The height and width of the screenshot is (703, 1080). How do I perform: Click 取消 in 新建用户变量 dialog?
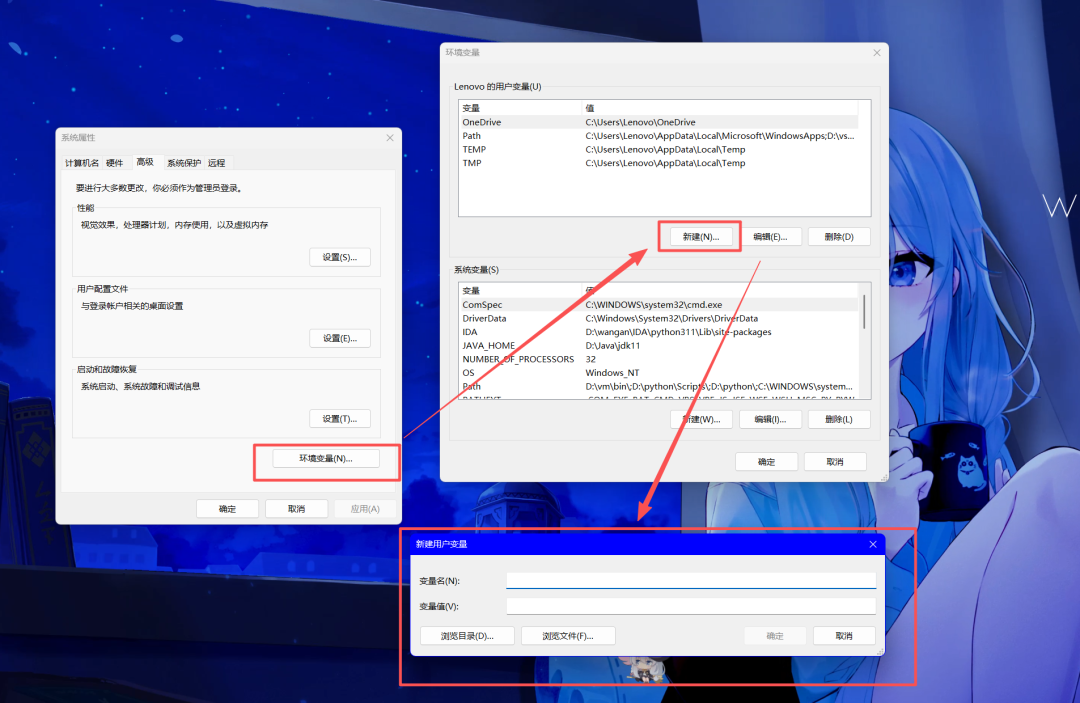(x=844, y=636)
